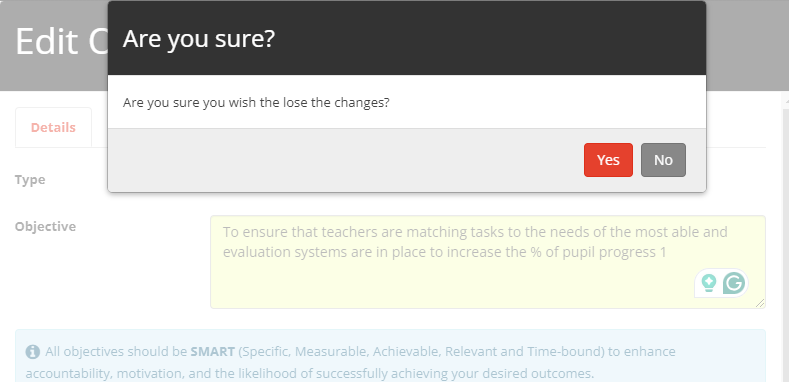Click the vertical scrollbar track at right edge
This screenshot has height=382, width=789.
coord(785,242)
